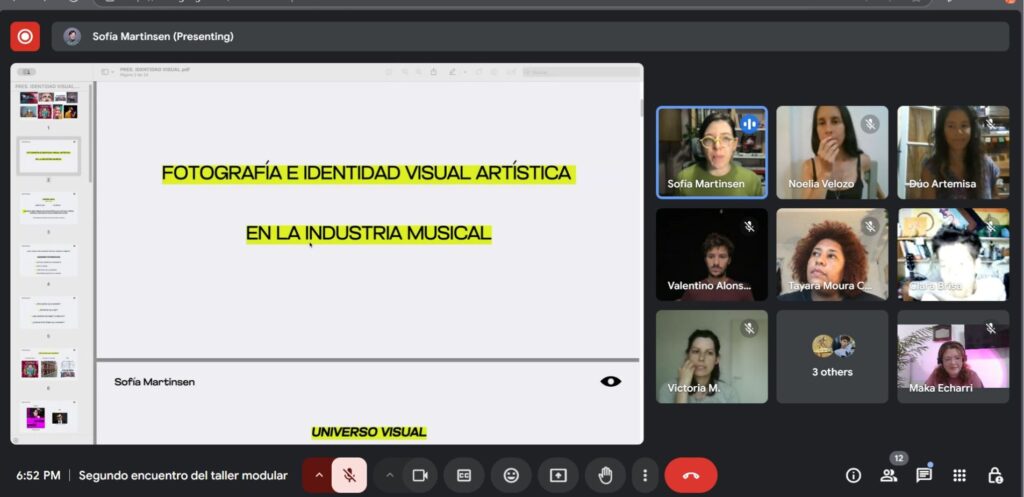The height and width of the screenshot is (497, 1024).
Task: Expand audio settings arrow beside microphone
Action: coord(319,475)
